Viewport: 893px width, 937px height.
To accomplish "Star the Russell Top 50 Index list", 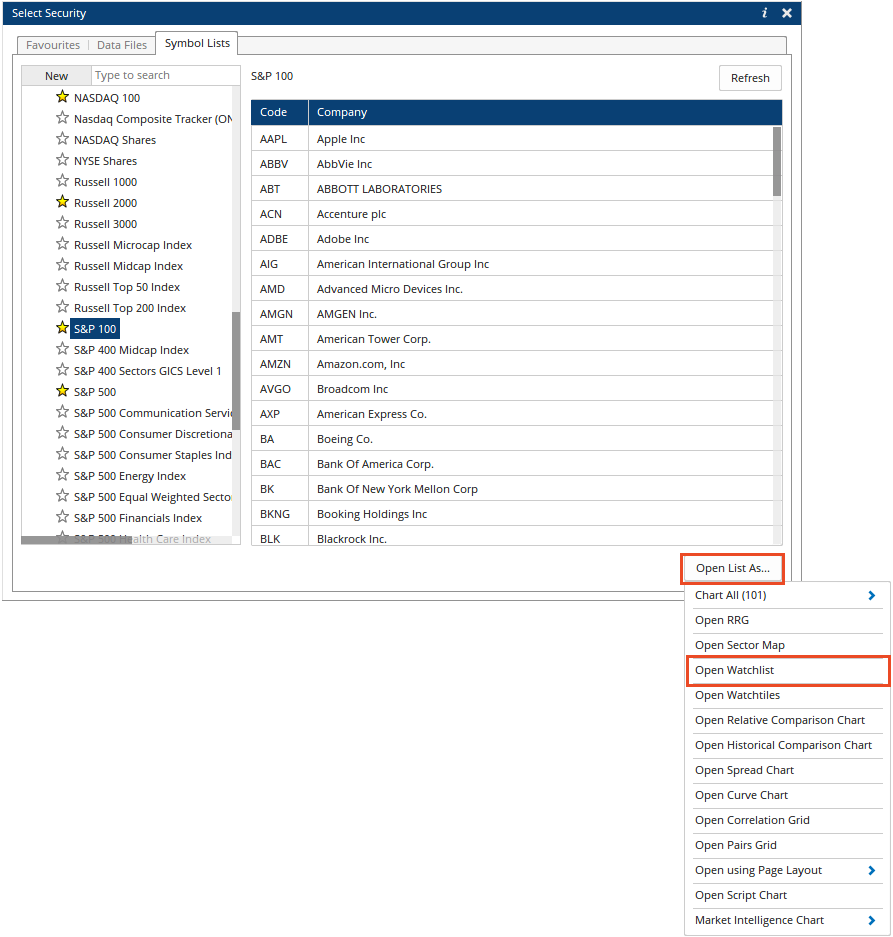I will (62, 286).
